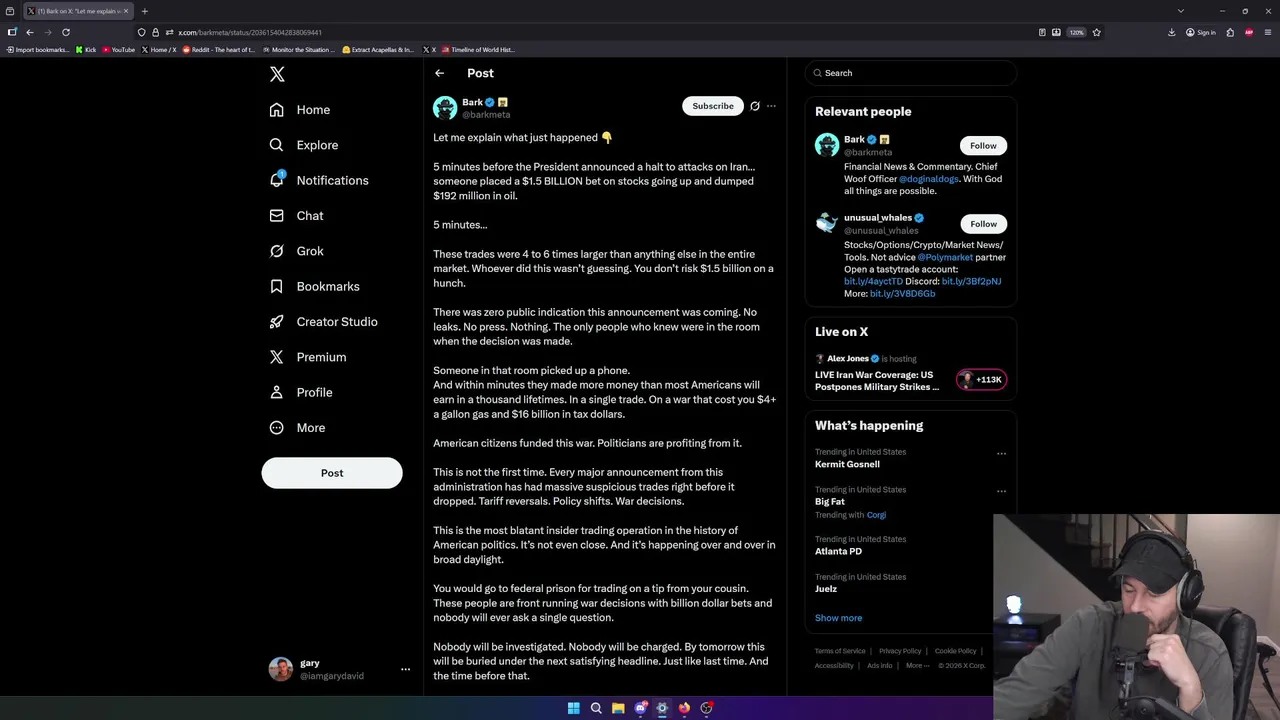Open Terms of Service link
Screen dimensions: 1280x720
tap(839, 651)
